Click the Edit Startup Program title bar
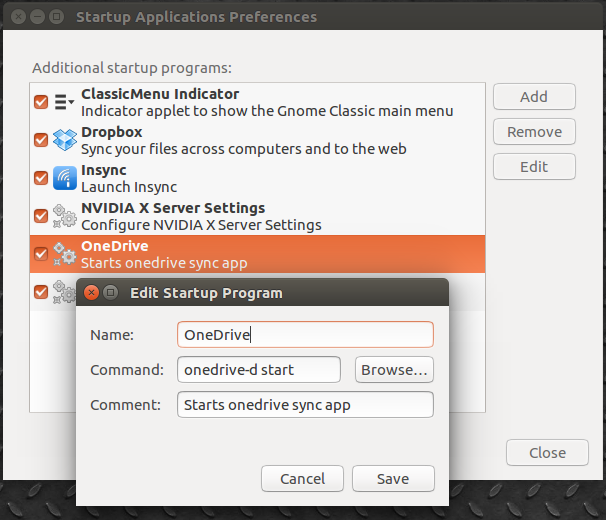 click(262, 293)
